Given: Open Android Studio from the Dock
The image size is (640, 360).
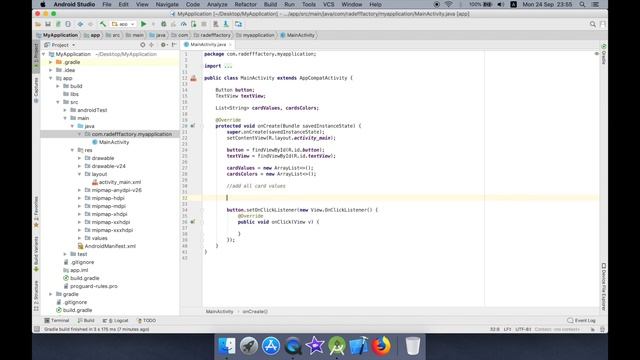Looking at the screenshot, I should (337, 346).
